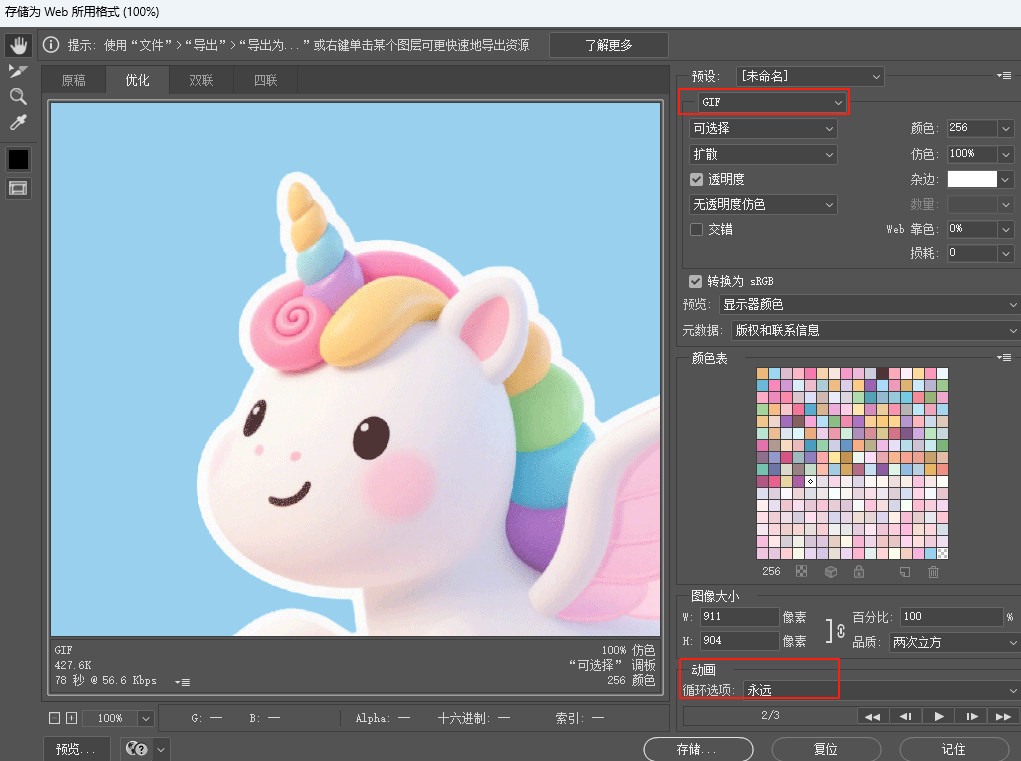Click the 百分比 field showing 100
Viewport: 1021px width, 761px height.
click(x=951, y=616)
